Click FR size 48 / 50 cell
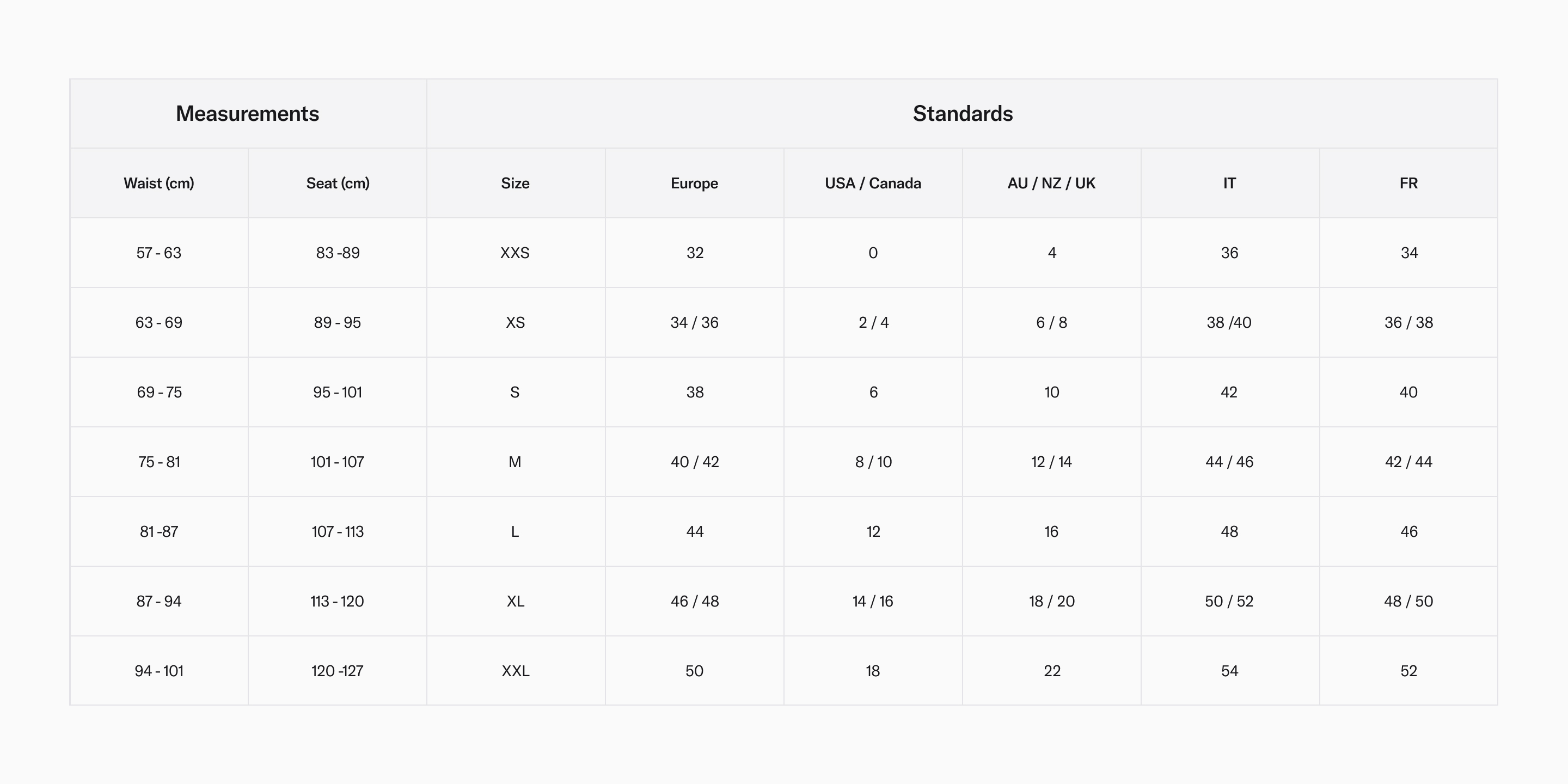 (x=1408, y=602)
